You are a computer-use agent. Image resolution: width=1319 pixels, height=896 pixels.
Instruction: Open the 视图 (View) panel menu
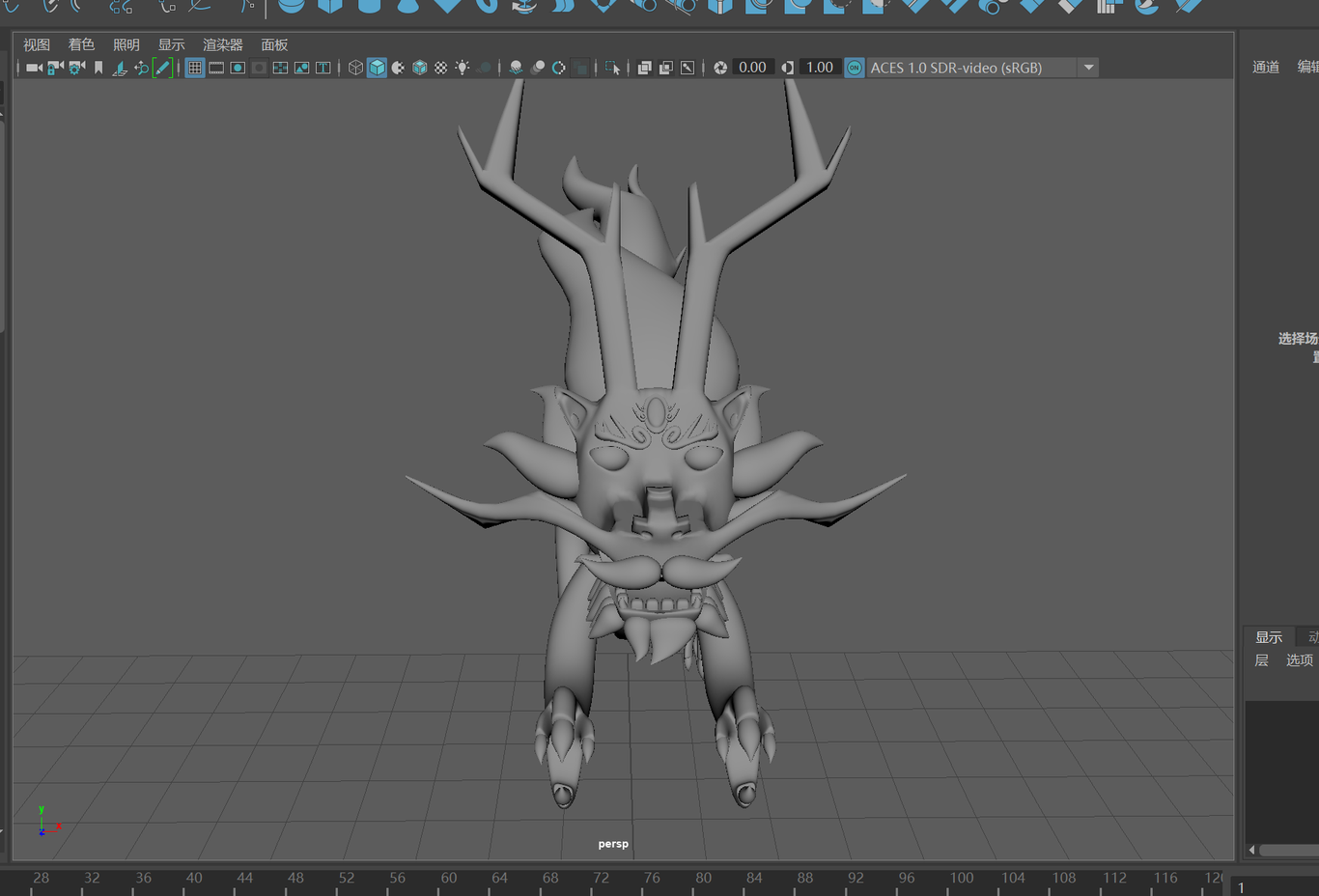tap(37, 44)
